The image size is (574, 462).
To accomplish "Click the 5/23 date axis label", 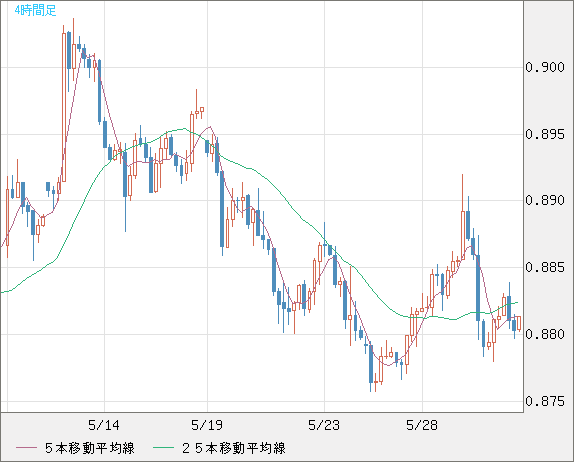I will tap(324, 425).
